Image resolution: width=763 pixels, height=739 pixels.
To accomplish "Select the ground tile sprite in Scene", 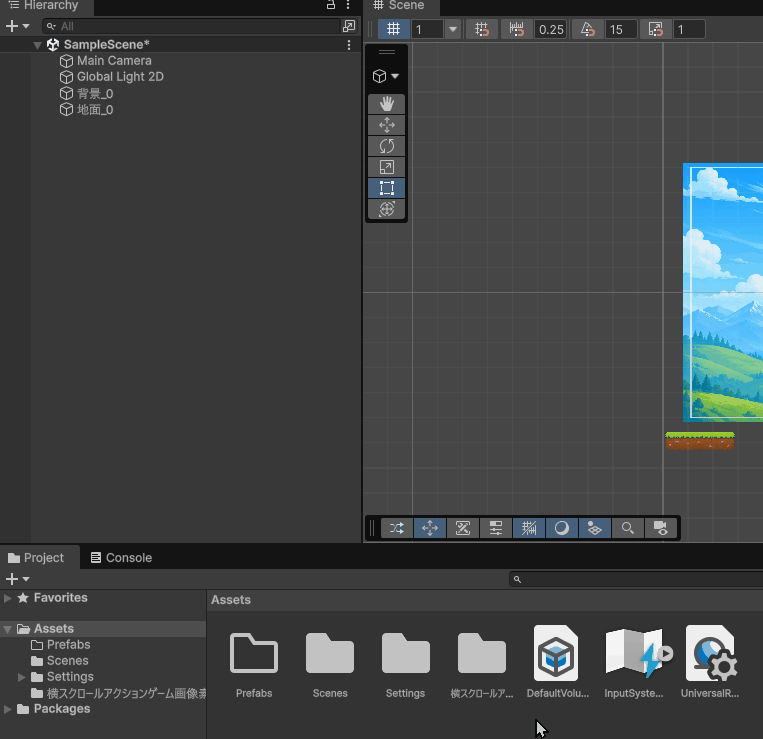I will 700,441.
